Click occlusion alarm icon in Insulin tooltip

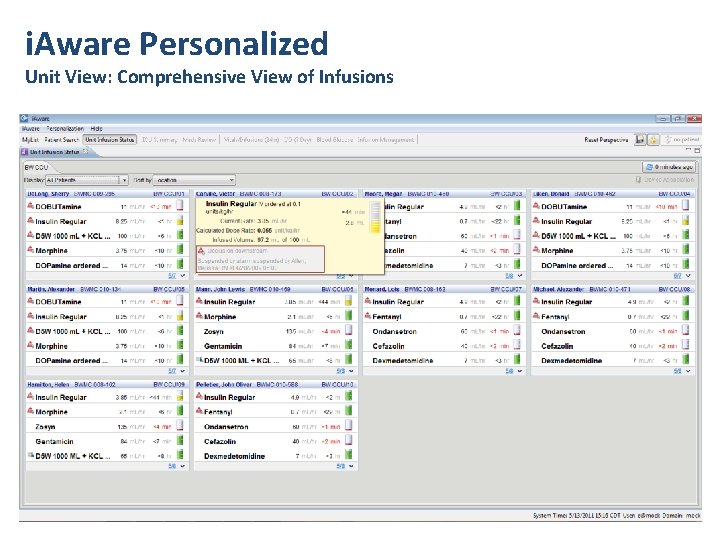(x=201, y=251)
